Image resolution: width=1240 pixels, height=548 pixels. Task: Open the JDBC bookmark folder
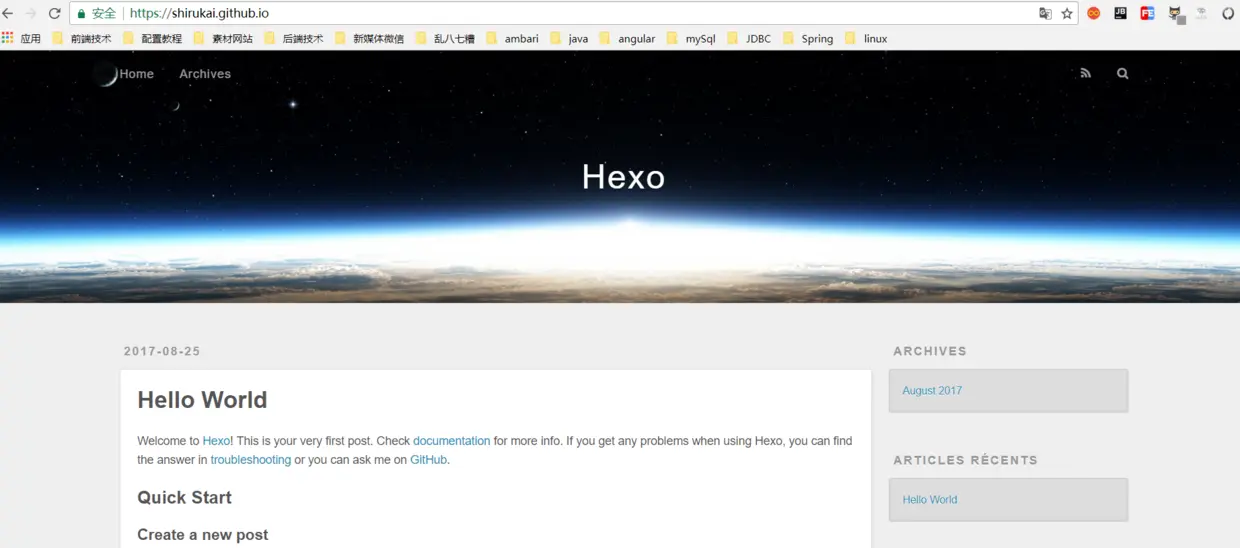(x=749, y=39)
